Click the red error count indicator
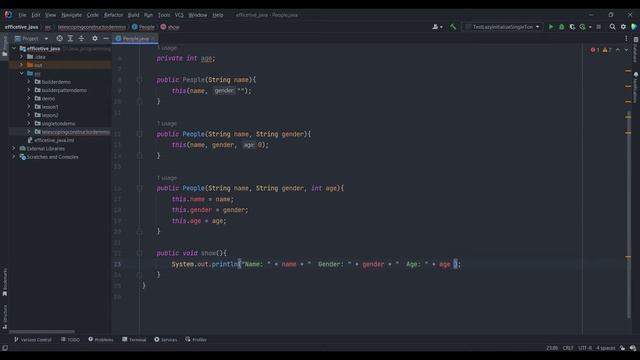640x360 pixels. [595, 50]
